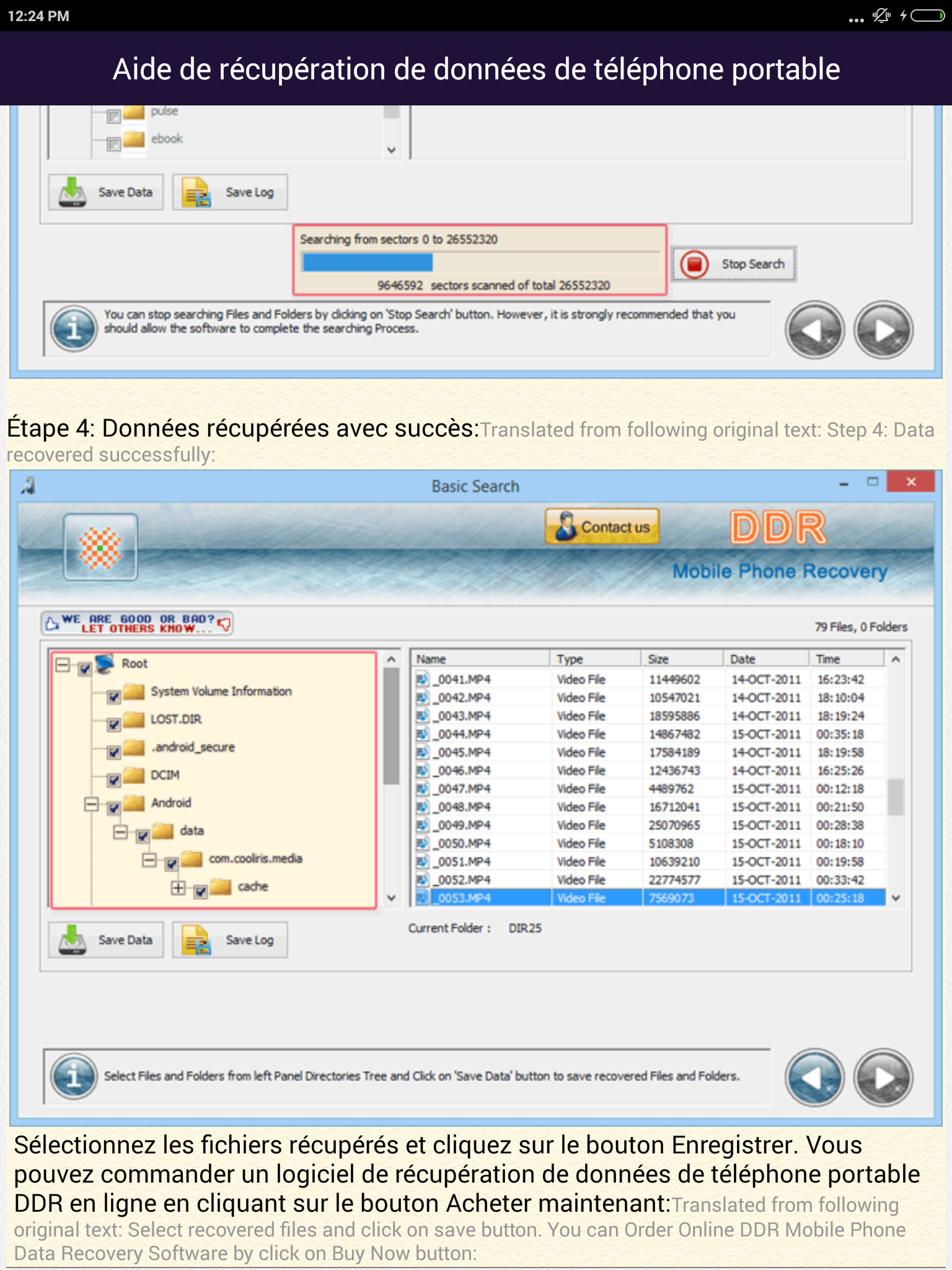The width and height of the screenshot is (952, 1270).
Task: Click Save Data in the upper window
Action: (106, 192)
